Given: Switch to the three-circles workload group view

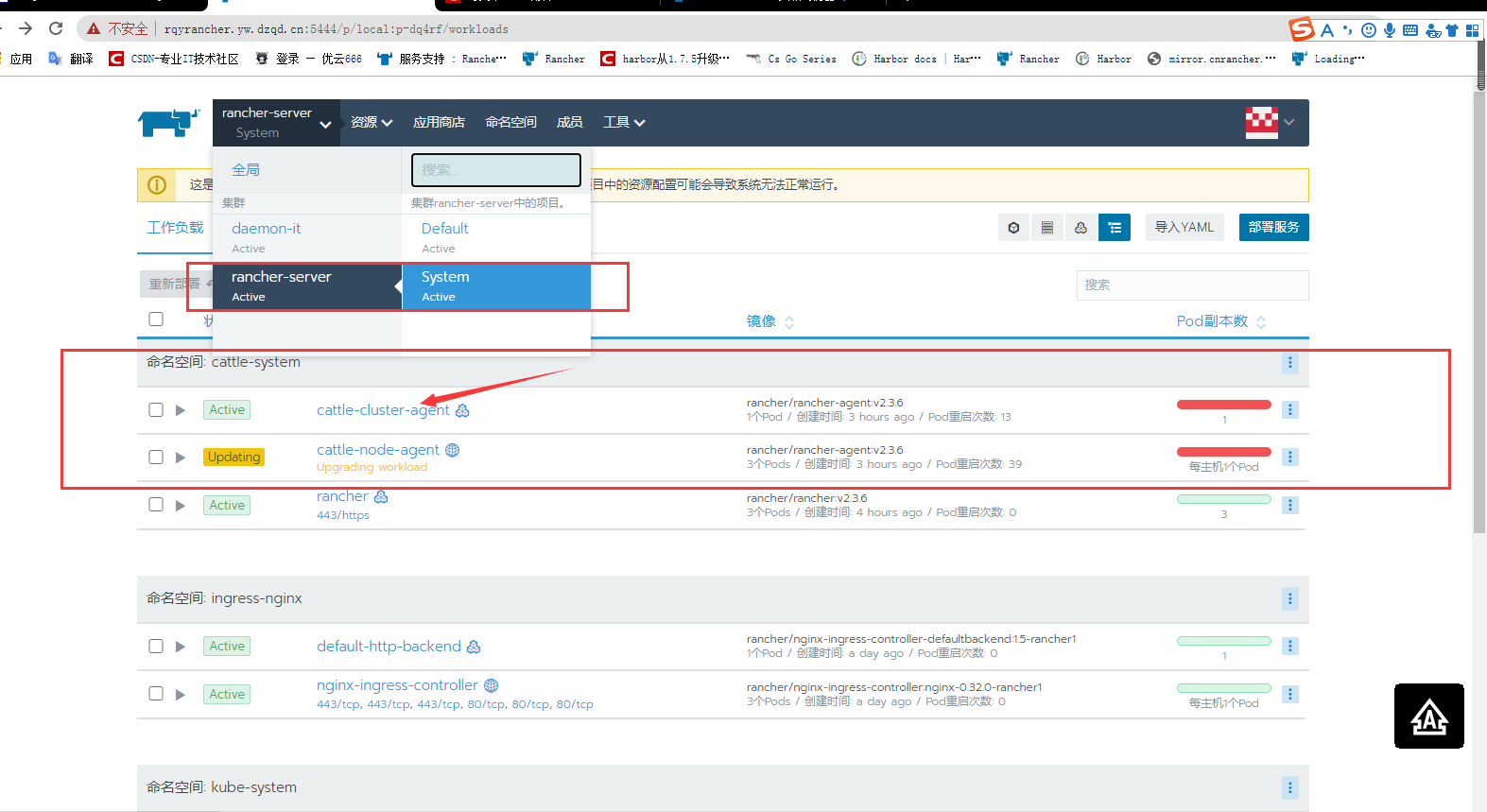Looking at the screenshot, I should pos(1081,228).
